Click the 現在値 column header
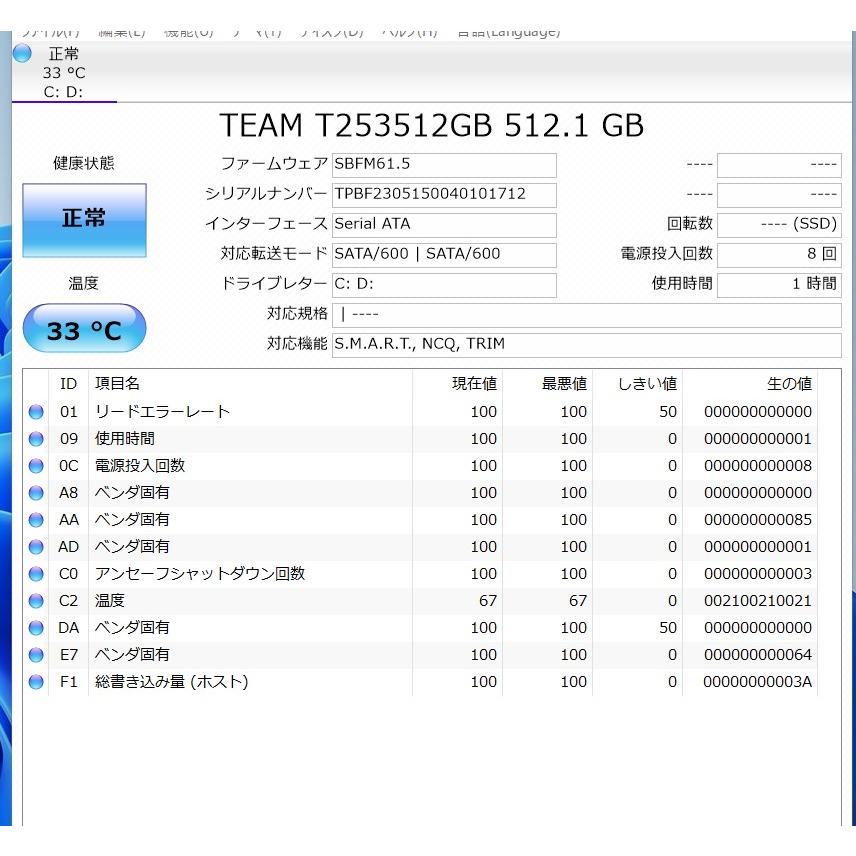The image size is (856, 856). (457, 384)
